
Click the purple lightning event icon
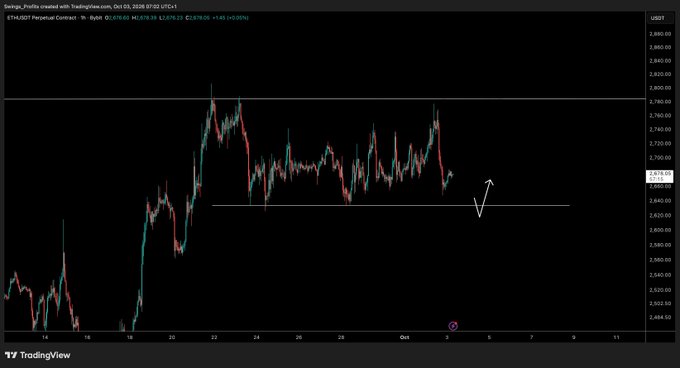tap(453, 326)
